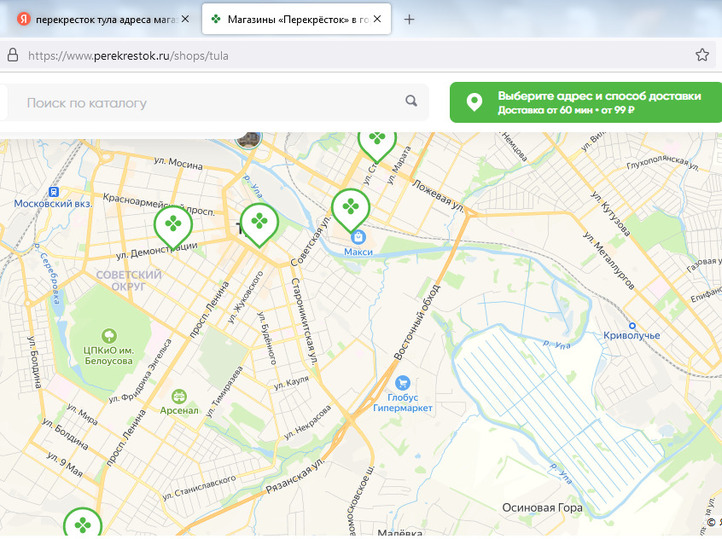722x539 pixels.
Task: Click the ул. Кутузова street label
Action: click(611, 214)
